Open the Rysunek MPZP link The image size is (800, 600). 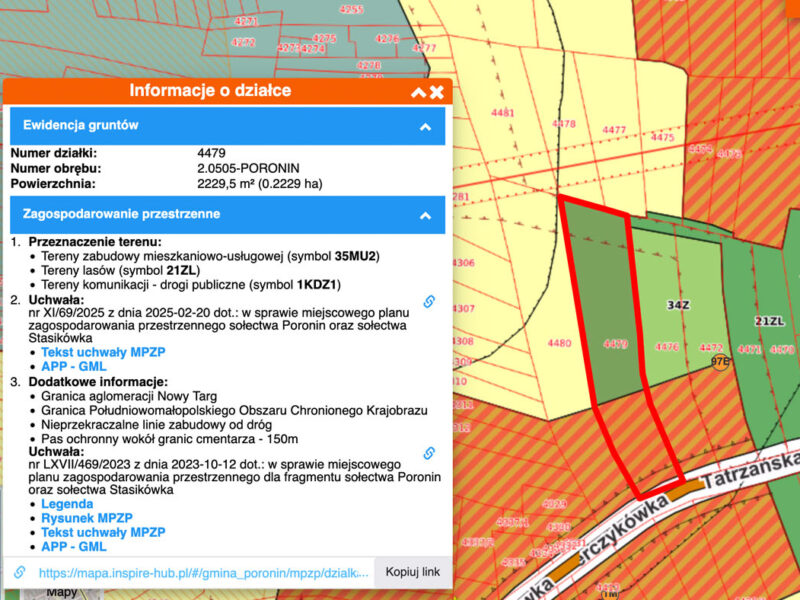(x=87, y=518)
